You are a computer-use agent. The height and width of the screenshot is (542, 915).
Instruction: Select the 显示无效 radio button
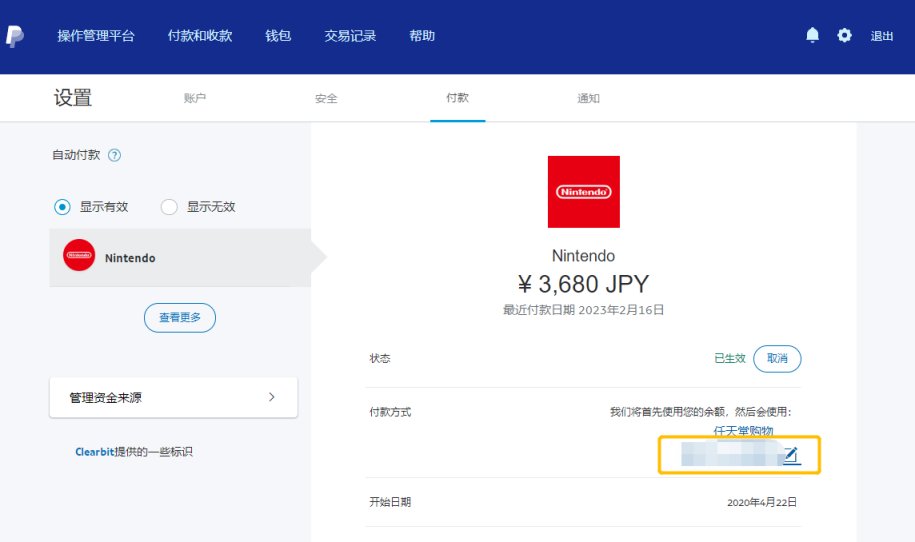pos(169,207)
